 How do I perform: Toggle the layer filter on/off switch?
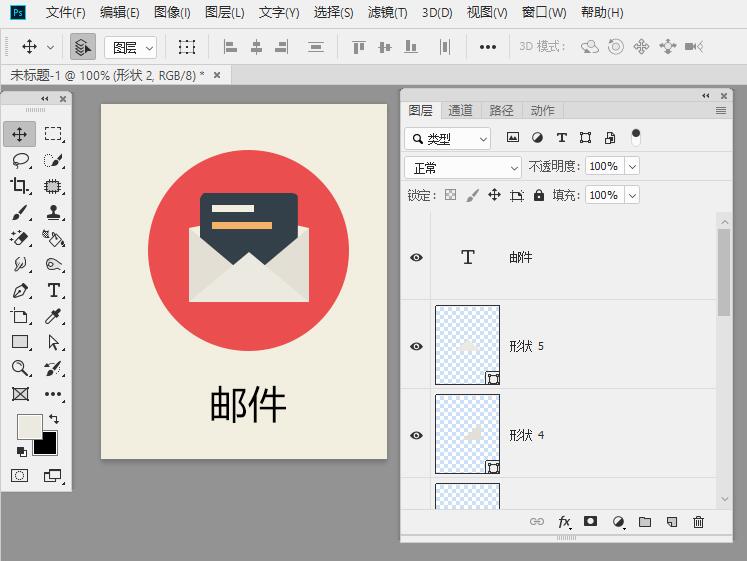click(636, 137)
